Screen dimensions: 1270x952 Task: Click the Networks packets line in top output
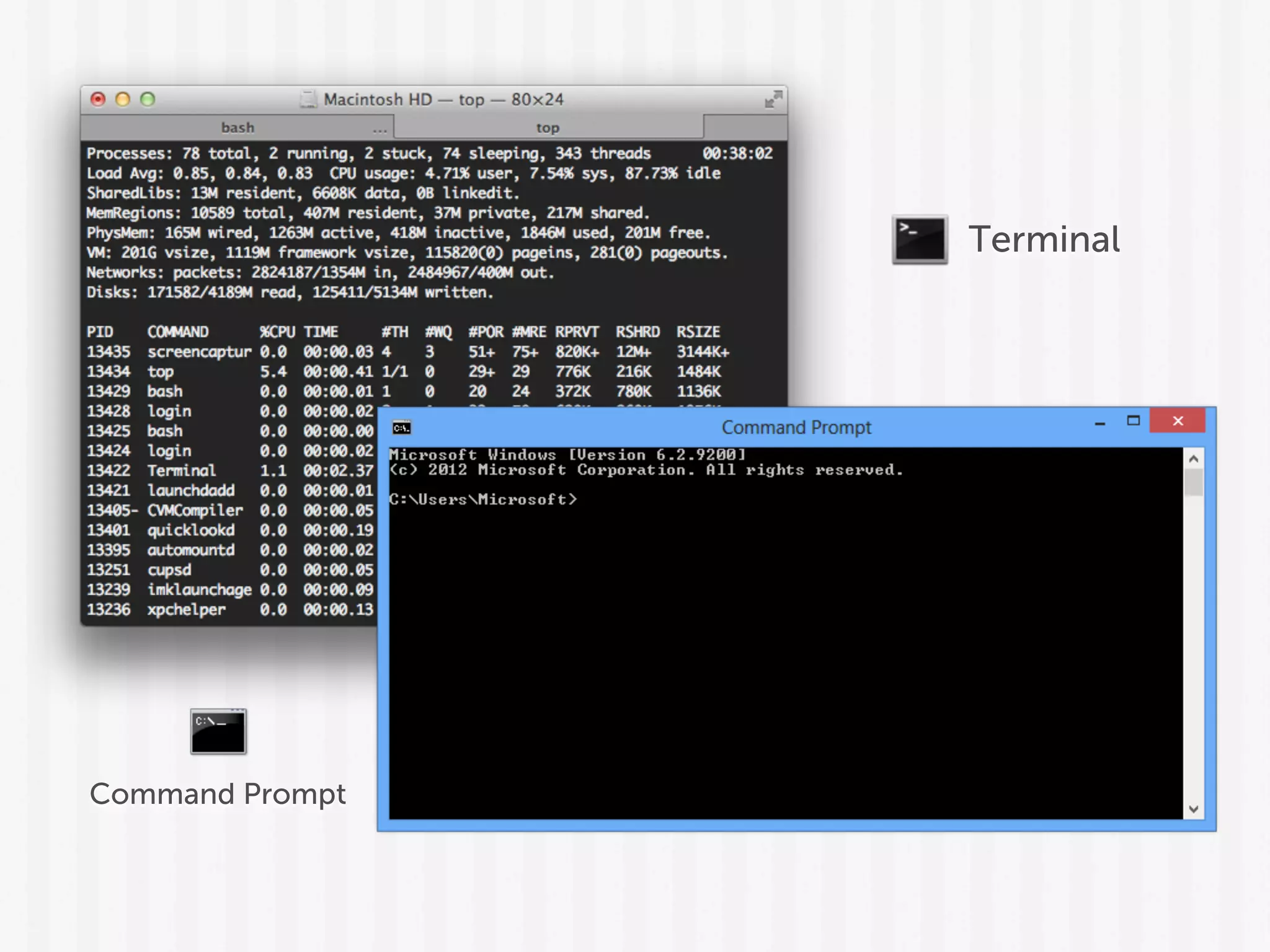(321, 273)
